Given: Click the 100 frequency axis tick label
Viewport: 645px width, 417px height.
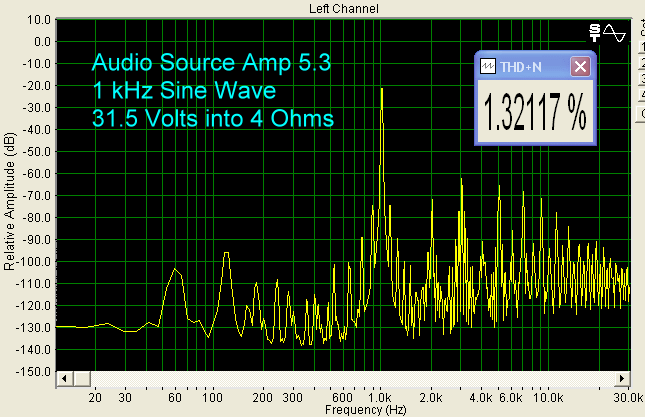Looking at the screenshot, I should (213, 398).
